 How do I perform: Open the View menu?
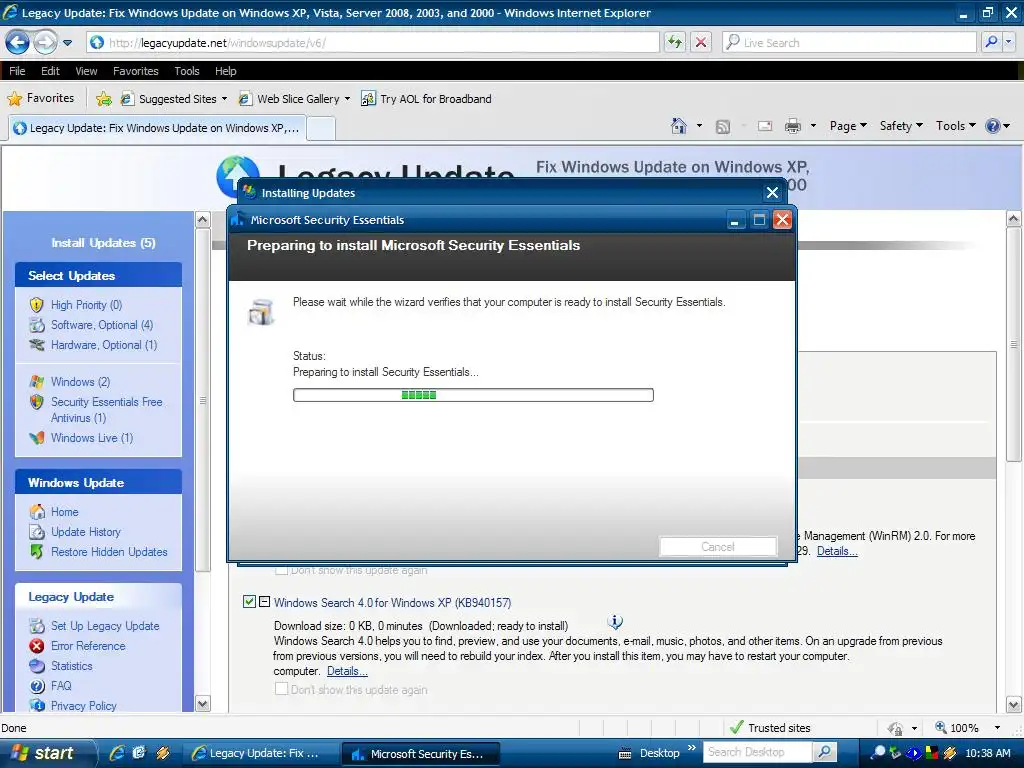coord(86,71)
